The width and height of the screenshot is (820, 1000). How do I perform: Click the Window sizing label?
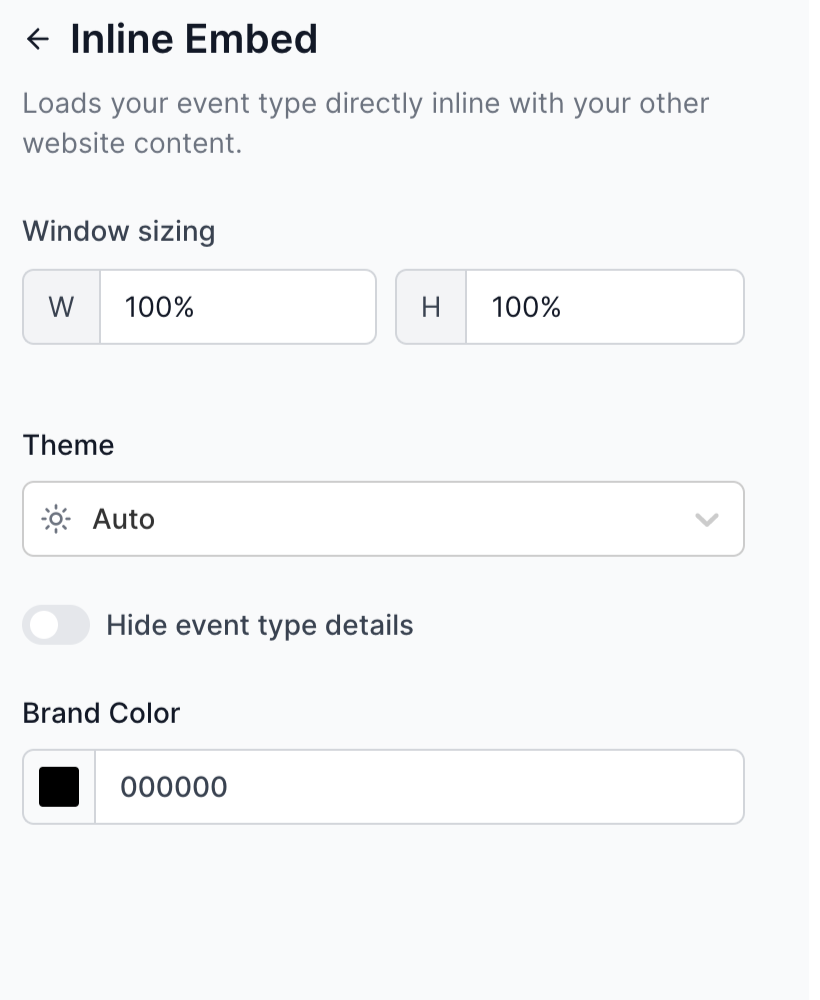[x=118, y=231]
